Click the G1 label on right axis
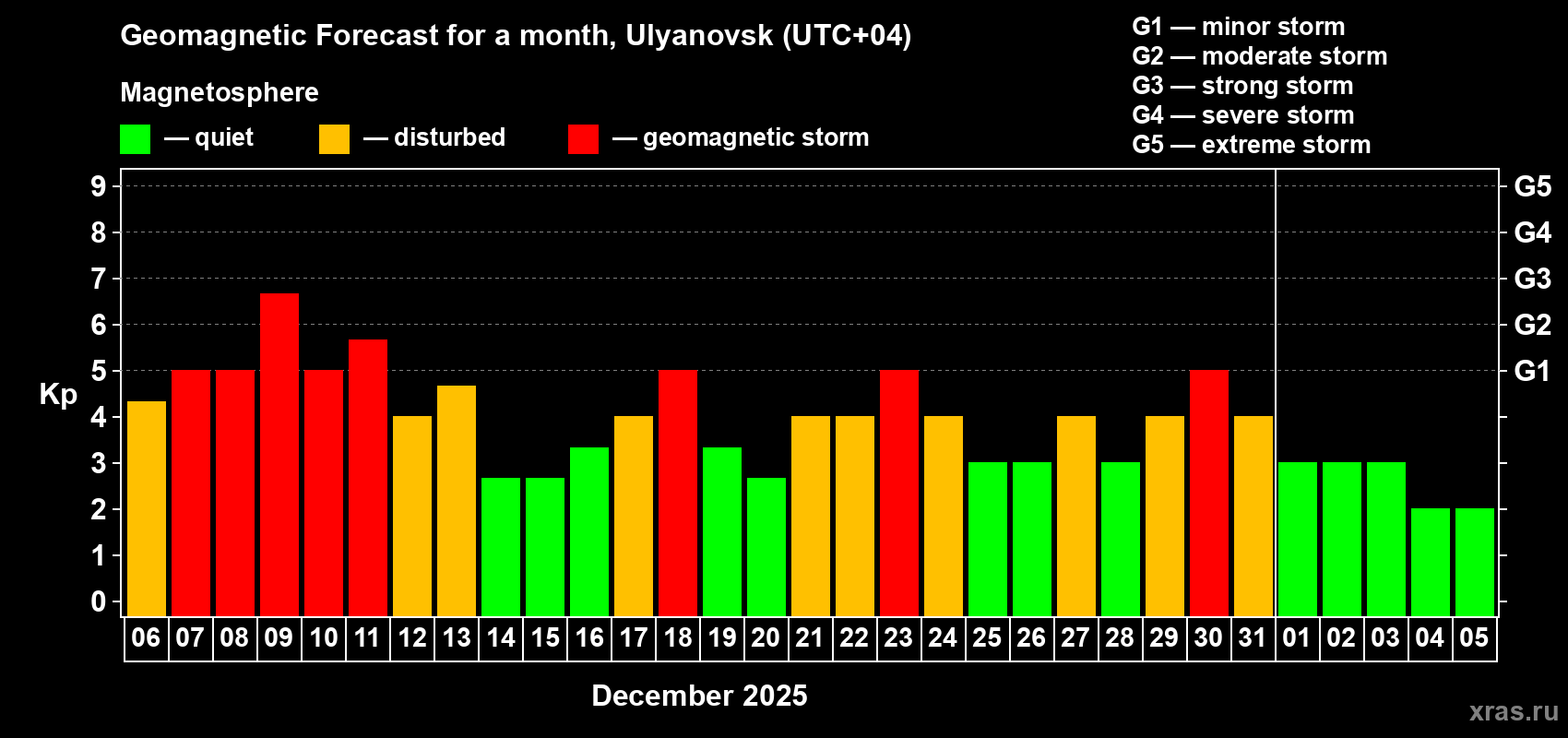The image size is (1568, 738). tap(1533, 371)
